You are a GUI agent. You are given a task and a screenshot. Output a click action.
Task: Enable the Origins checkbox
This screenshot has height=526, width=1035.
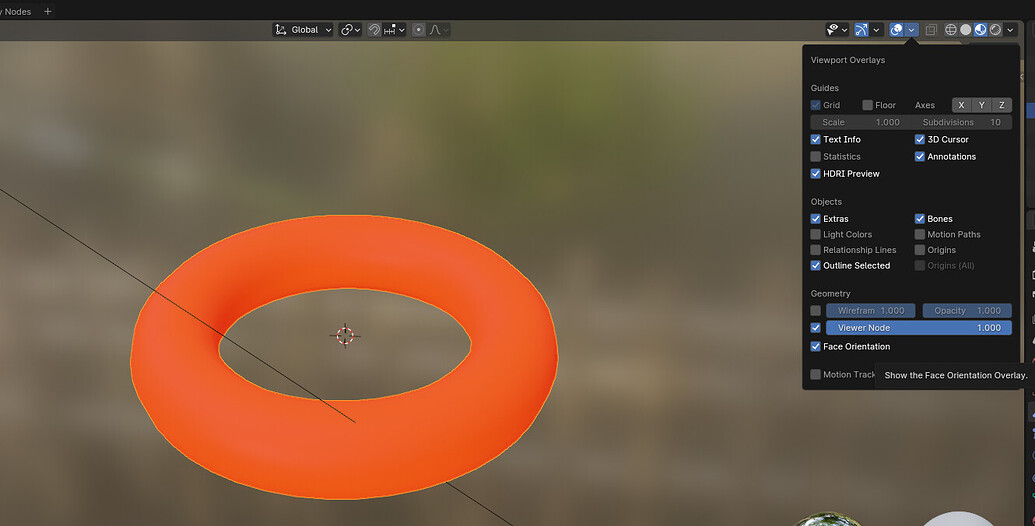tap(919, 250)
